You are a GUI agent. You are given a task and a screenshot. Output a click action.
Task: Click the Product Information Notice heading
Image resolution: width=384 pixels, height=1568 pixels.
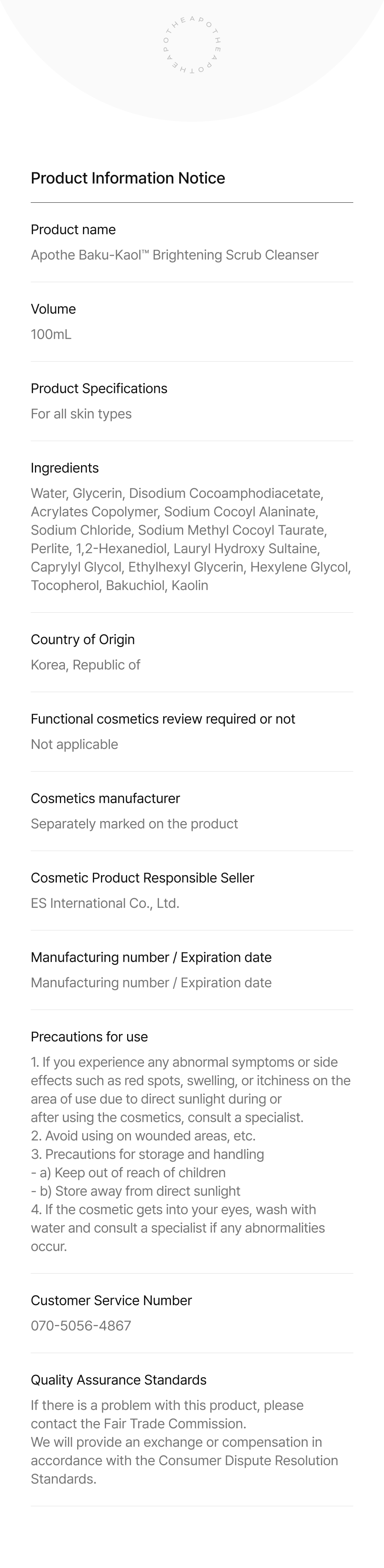pyautogui.click(x=128, y=178)
